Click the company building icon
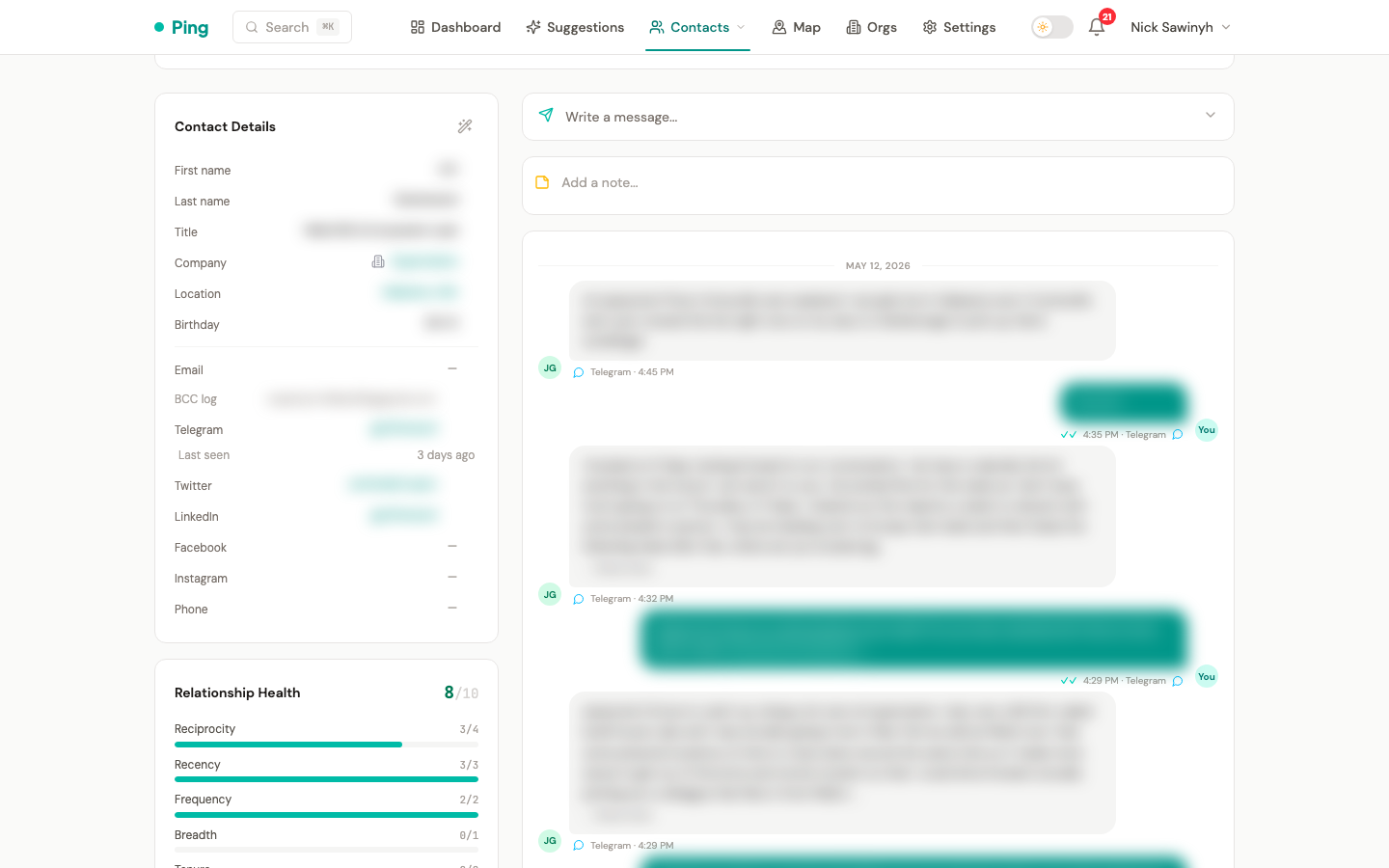Image resolution: width=1389 pixels, height=868 pixels. click(378, 261)
